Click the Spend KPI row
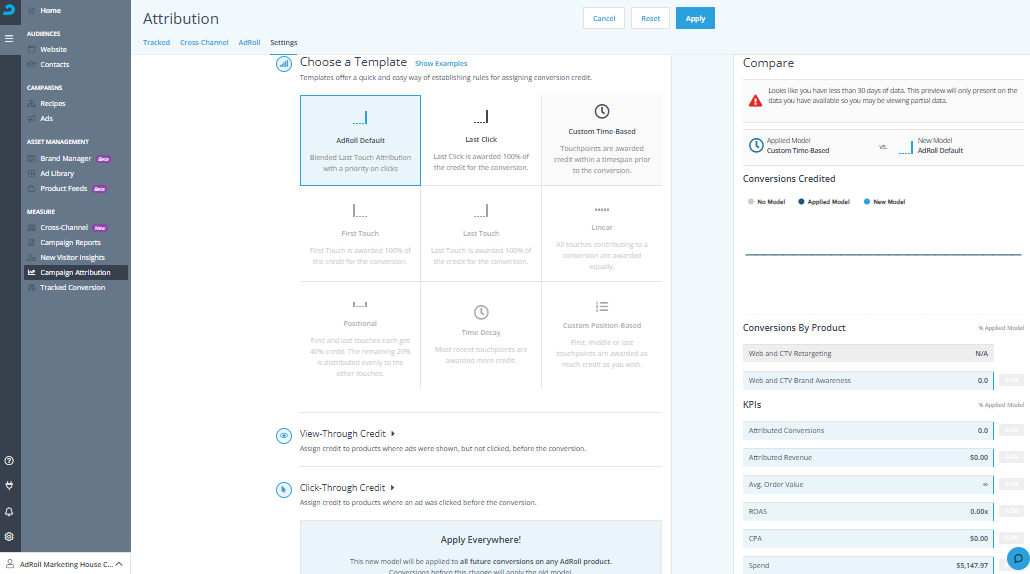The width and height of the screenshot is (1030, 574). 868,565
